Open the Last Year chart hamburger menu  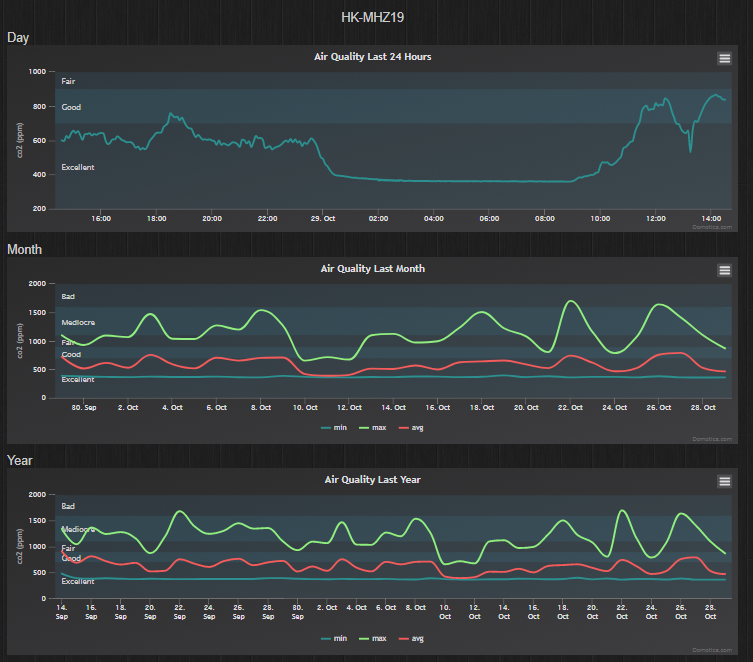click(x=724, y=481)
